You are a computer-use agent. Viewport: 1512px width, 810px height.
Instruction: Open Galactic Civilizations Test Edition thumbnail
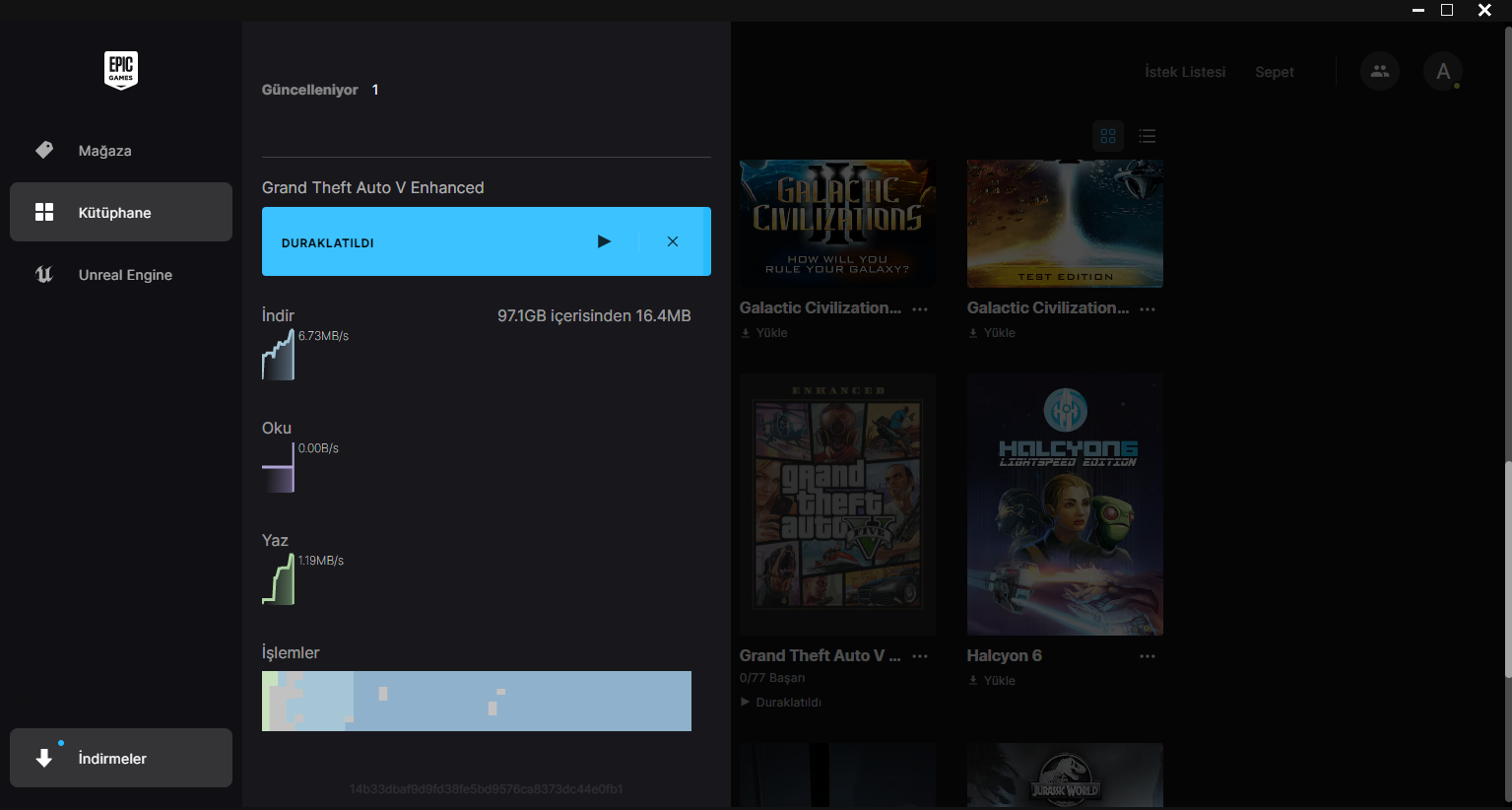[1065, 224]
